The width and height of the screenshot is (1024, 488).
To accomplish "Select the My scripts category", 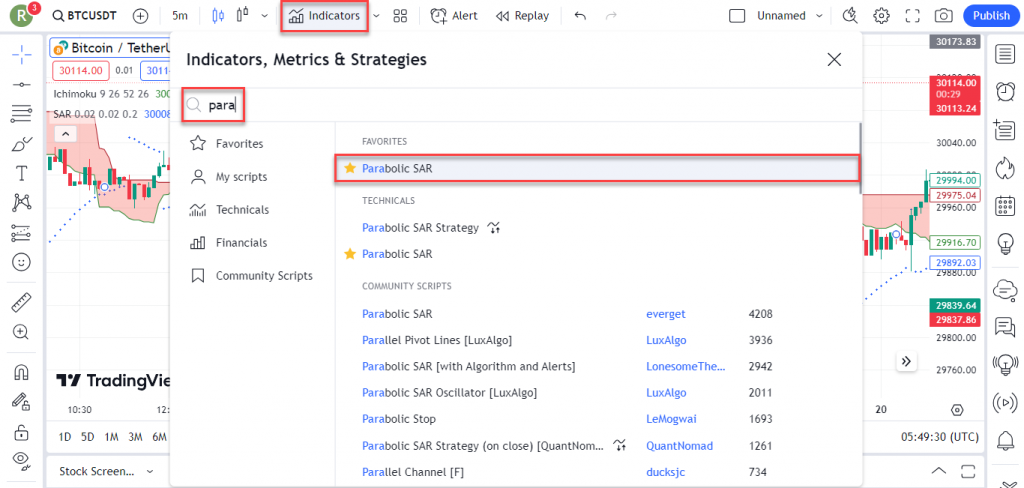I will pyautogui.click(x=228, y=176).
